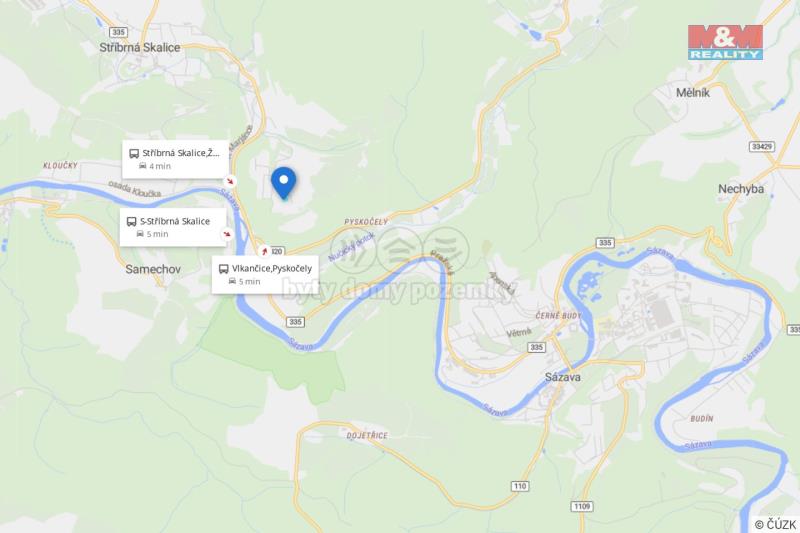Open the S-Stříbrná Skalice 5 min card
Image resolution: width=800 pixels, height=533 pixels.
pos(173,227)
